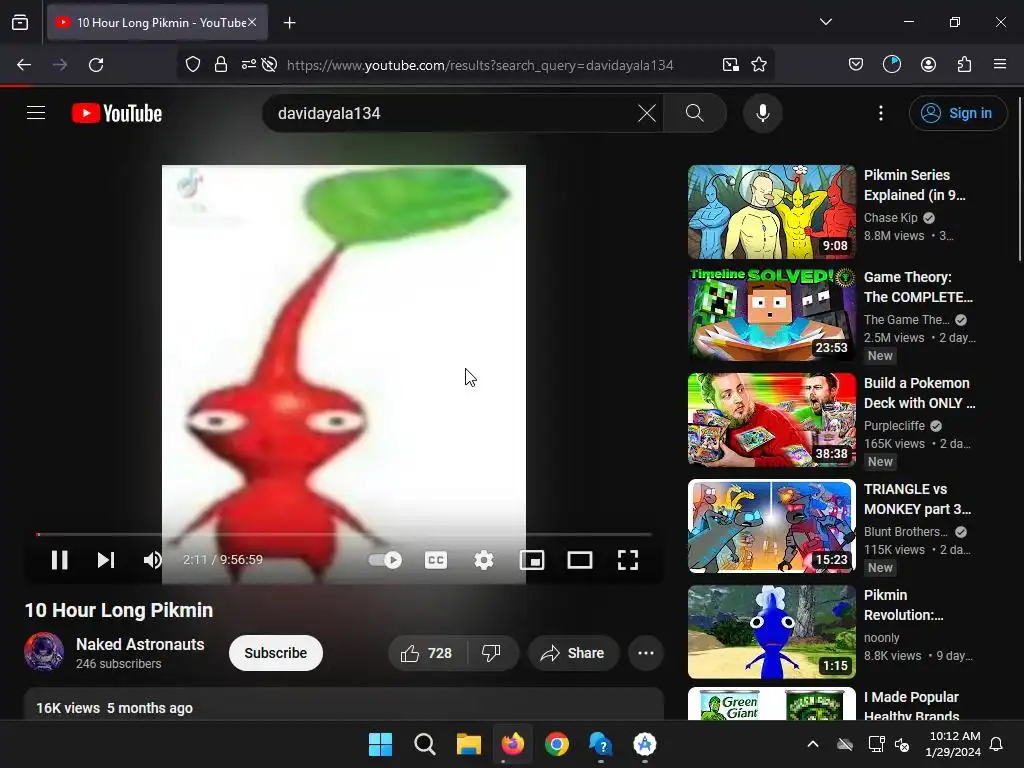Show hidden system tray icons

[812, 744]
